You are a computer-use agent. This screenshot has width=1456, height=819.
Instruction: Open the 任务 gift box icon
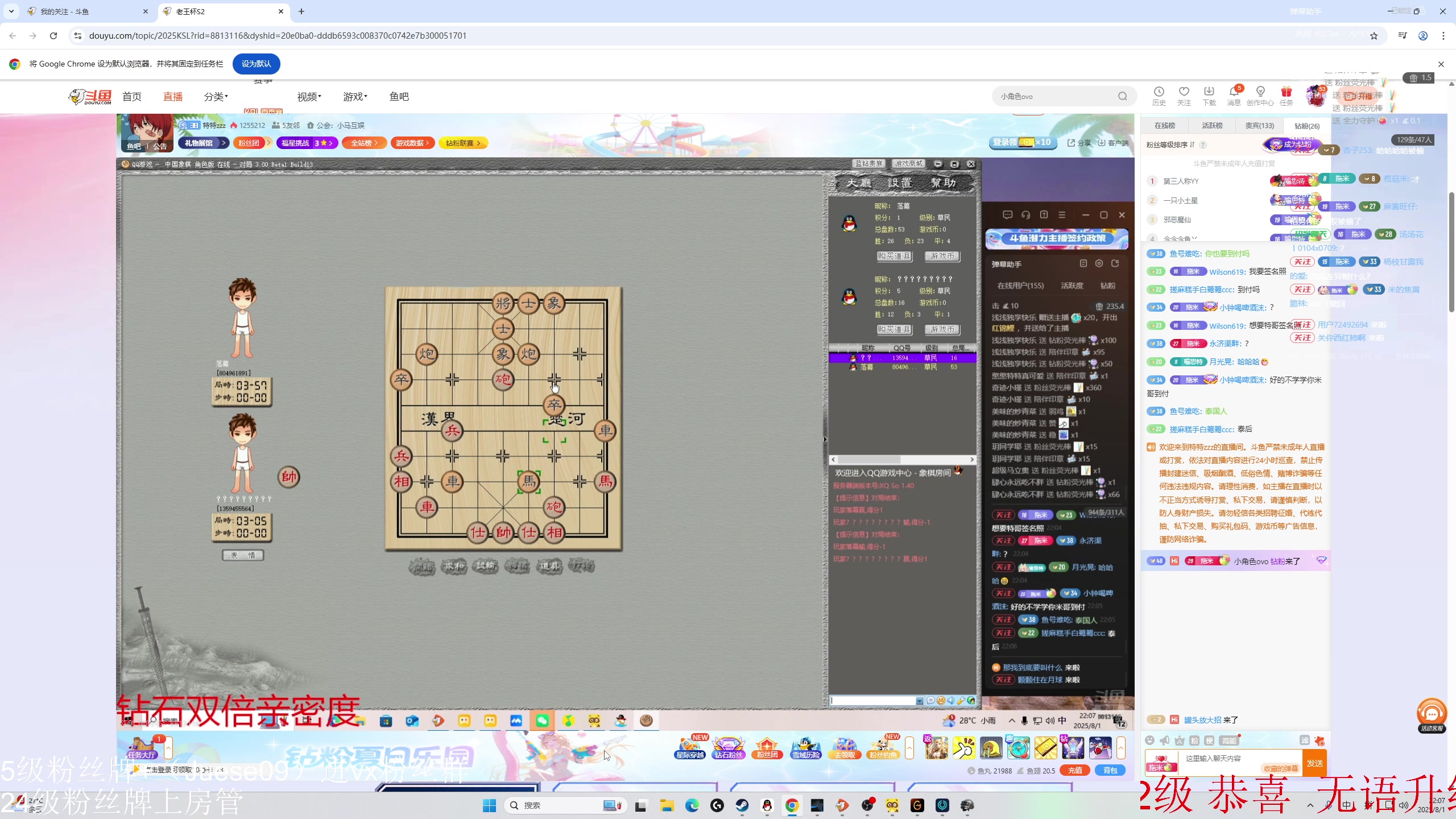pyautogui.click(x=1286, y=96)
